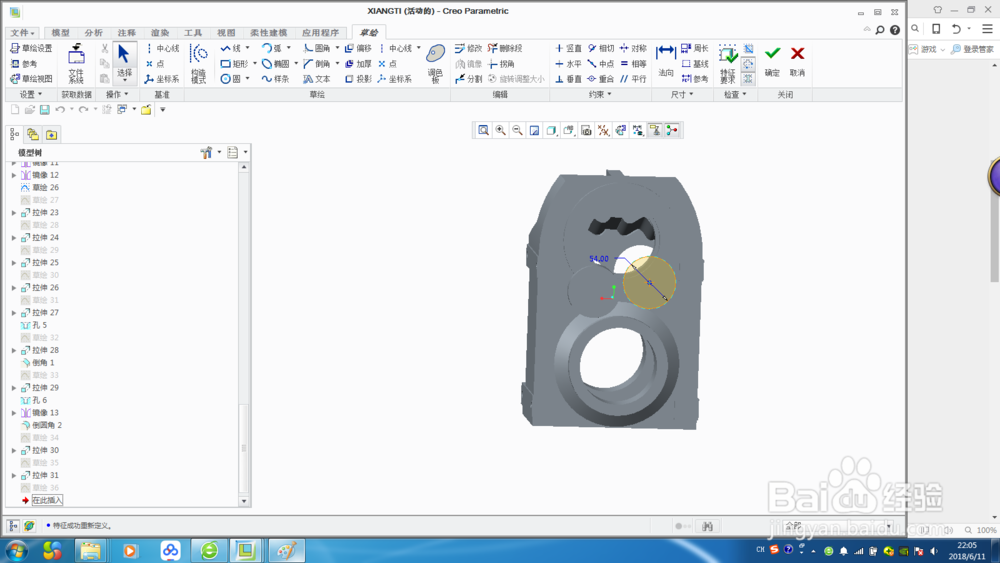Toggle overlapping geometry highlight in 检查 group
This screenshot has width=1000, height=563.
(x=749, y=48)
